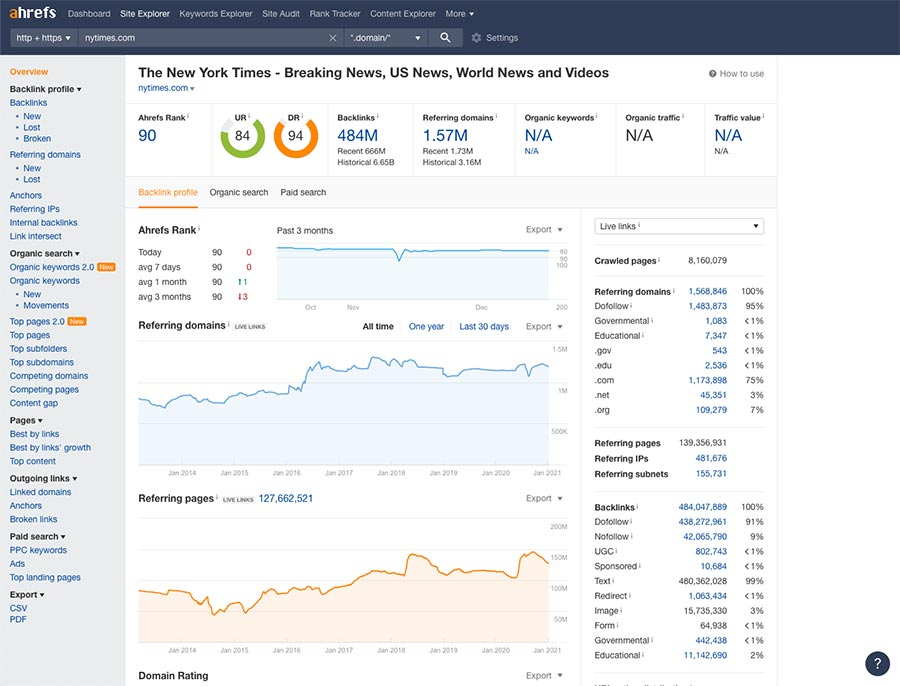Screen dimensions: 900x686
Task: Open Export dropdown for Domain Rating
Action: tap(544, 676)
